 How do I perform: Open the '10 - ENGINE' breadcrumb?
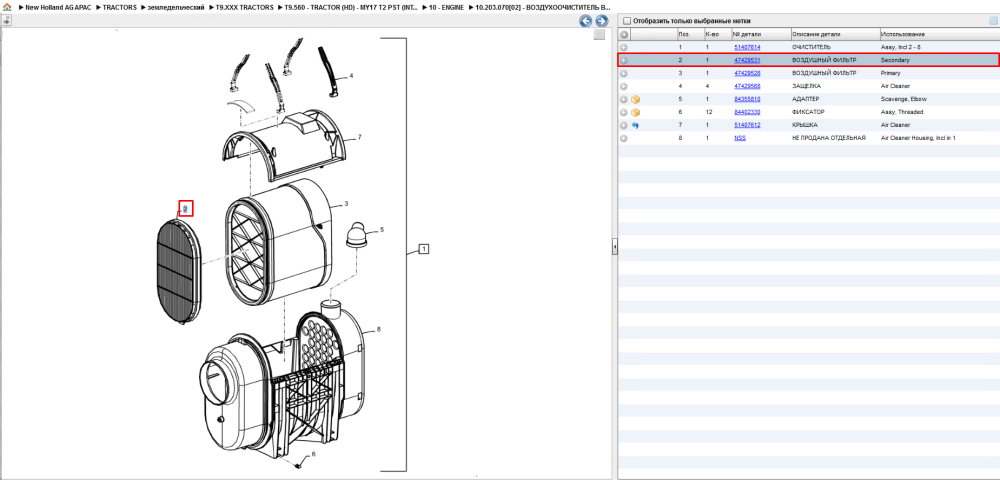[x=446, y=8]
